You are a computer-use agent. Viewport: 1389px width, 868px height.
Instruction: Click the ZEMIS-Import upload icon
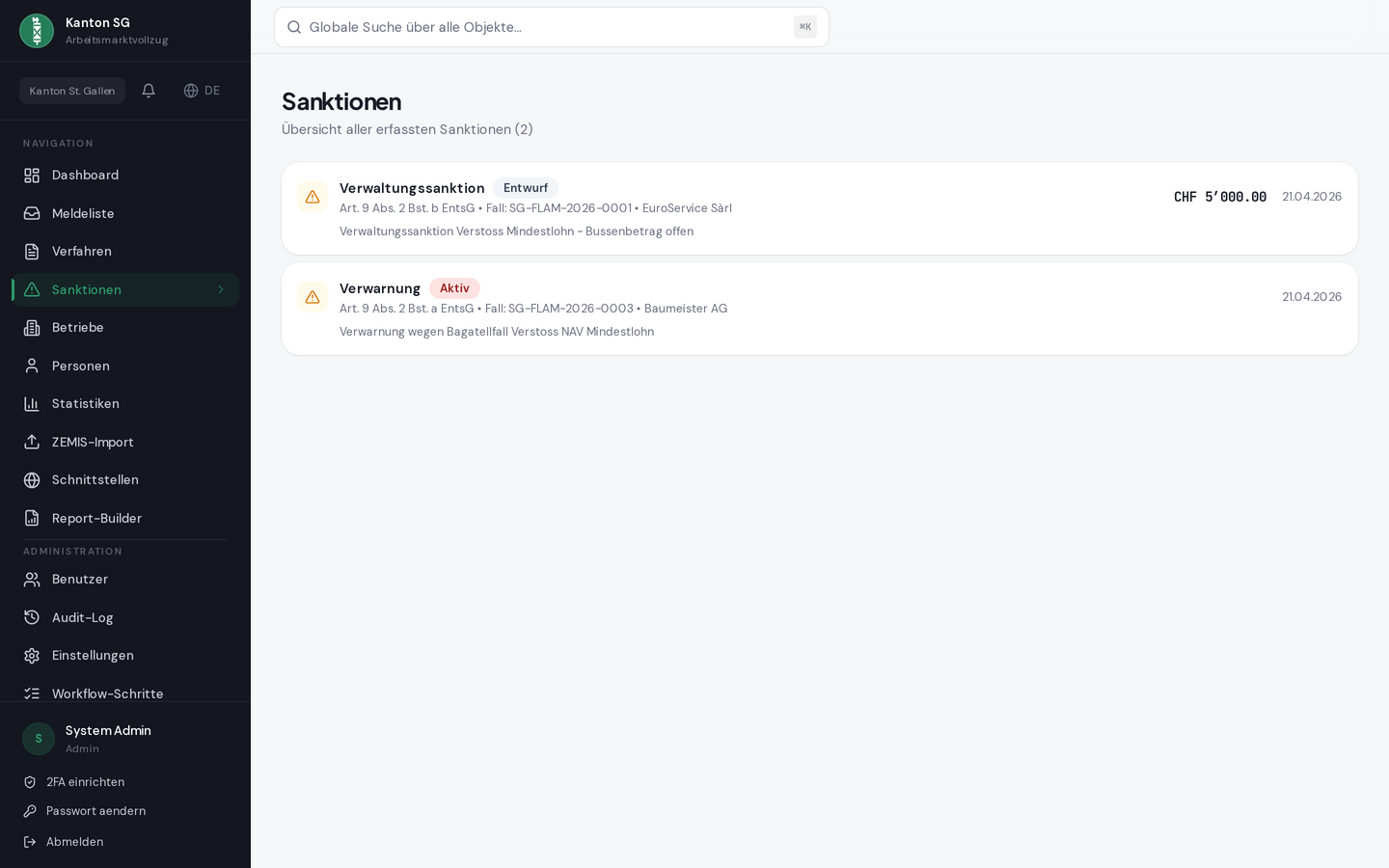(x=32, y=442)
